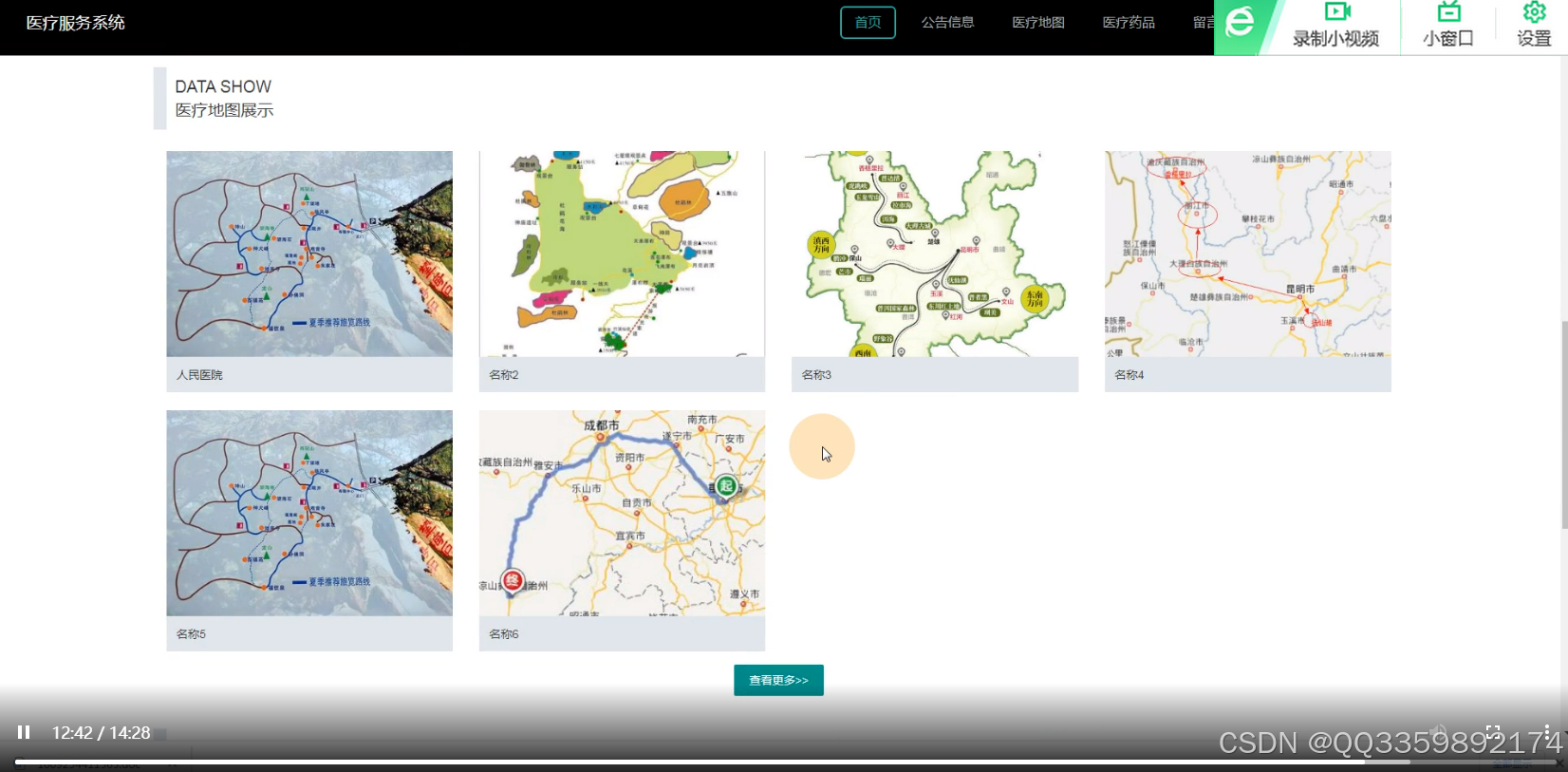Open the 医疗药品 medical drugs menu
This screenshot has height=772, width=1568.
point(1129,23)
